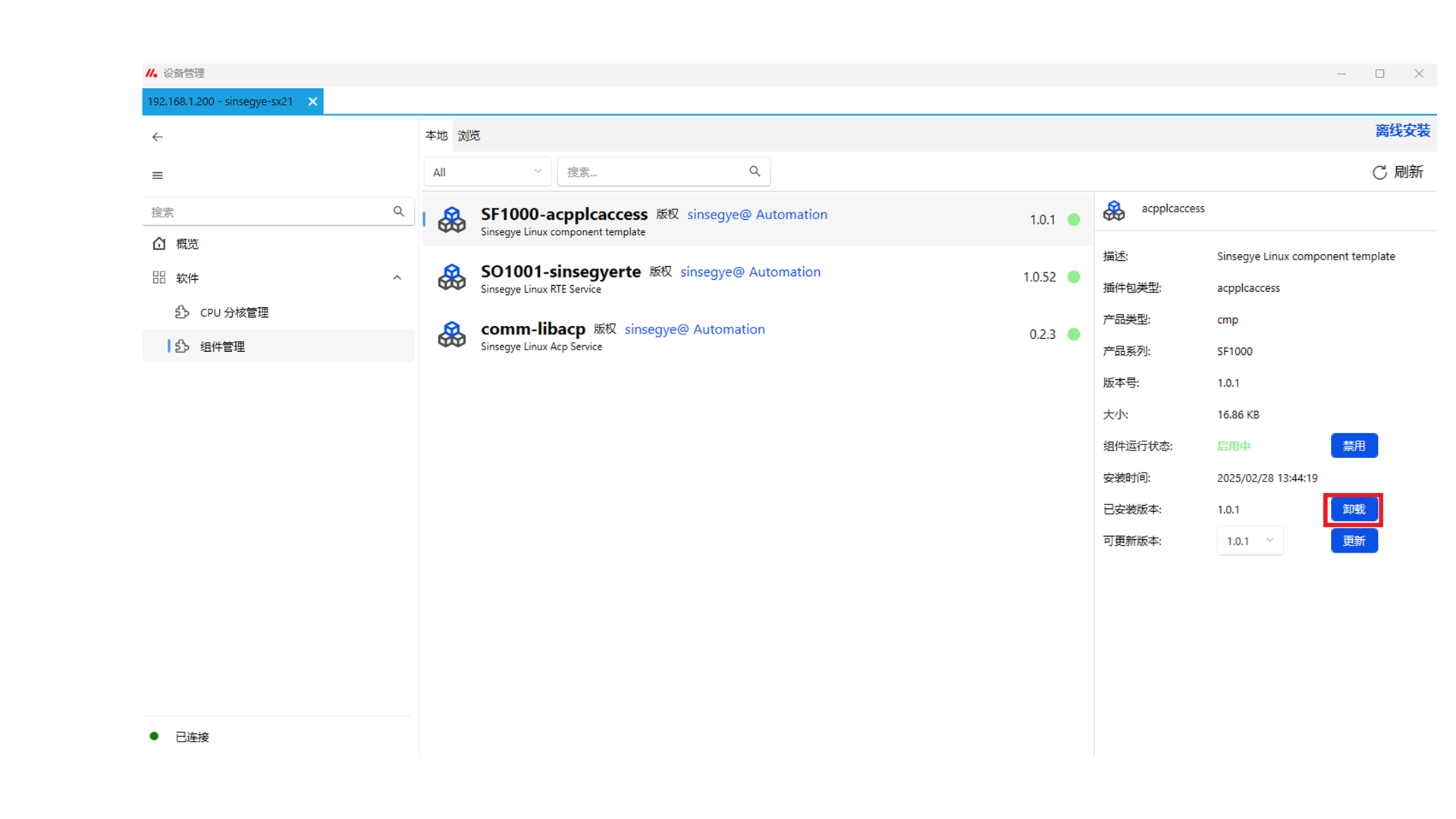Click the SO1001-sinsegyerte component cube icon
1456x819 pixels.
(452, 278)
